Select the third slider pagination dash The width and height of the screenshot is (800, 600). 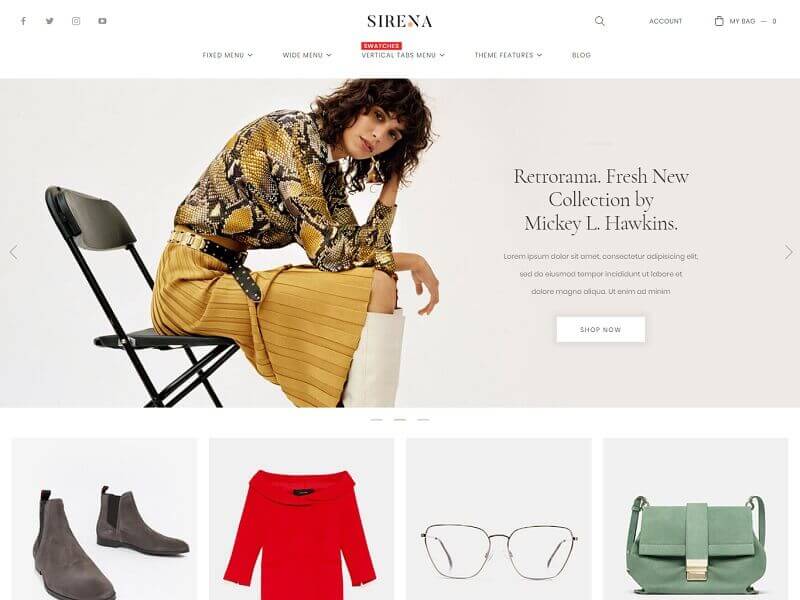423,420
